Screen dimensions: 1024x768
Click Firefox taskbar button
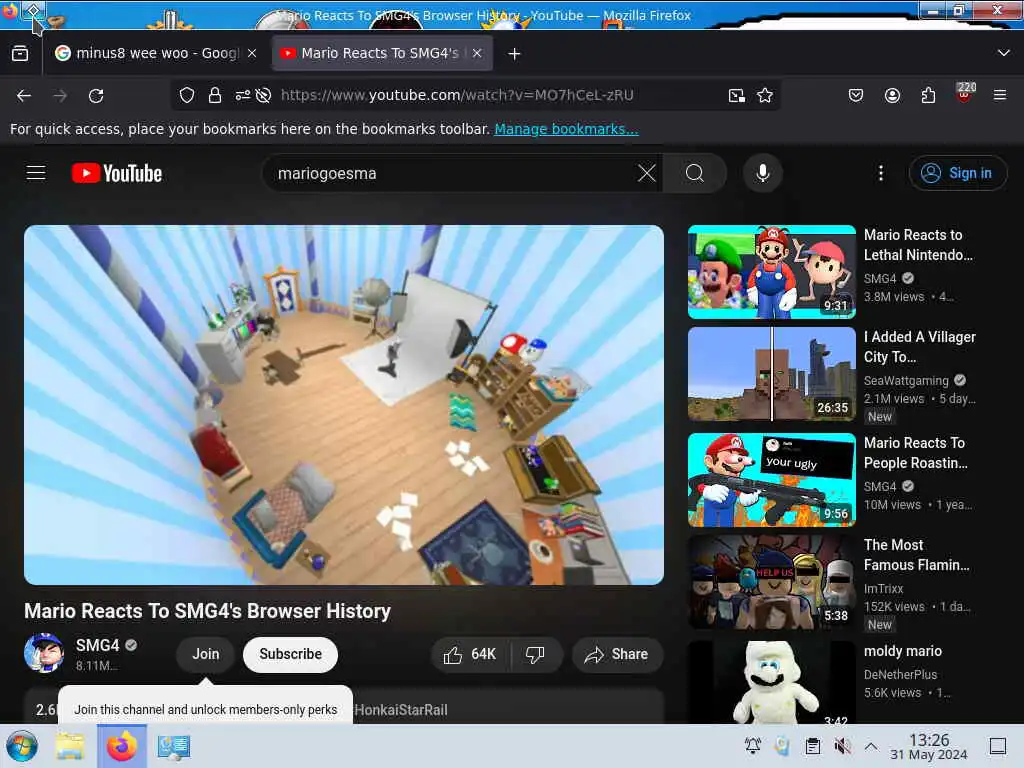click(121, 746)
